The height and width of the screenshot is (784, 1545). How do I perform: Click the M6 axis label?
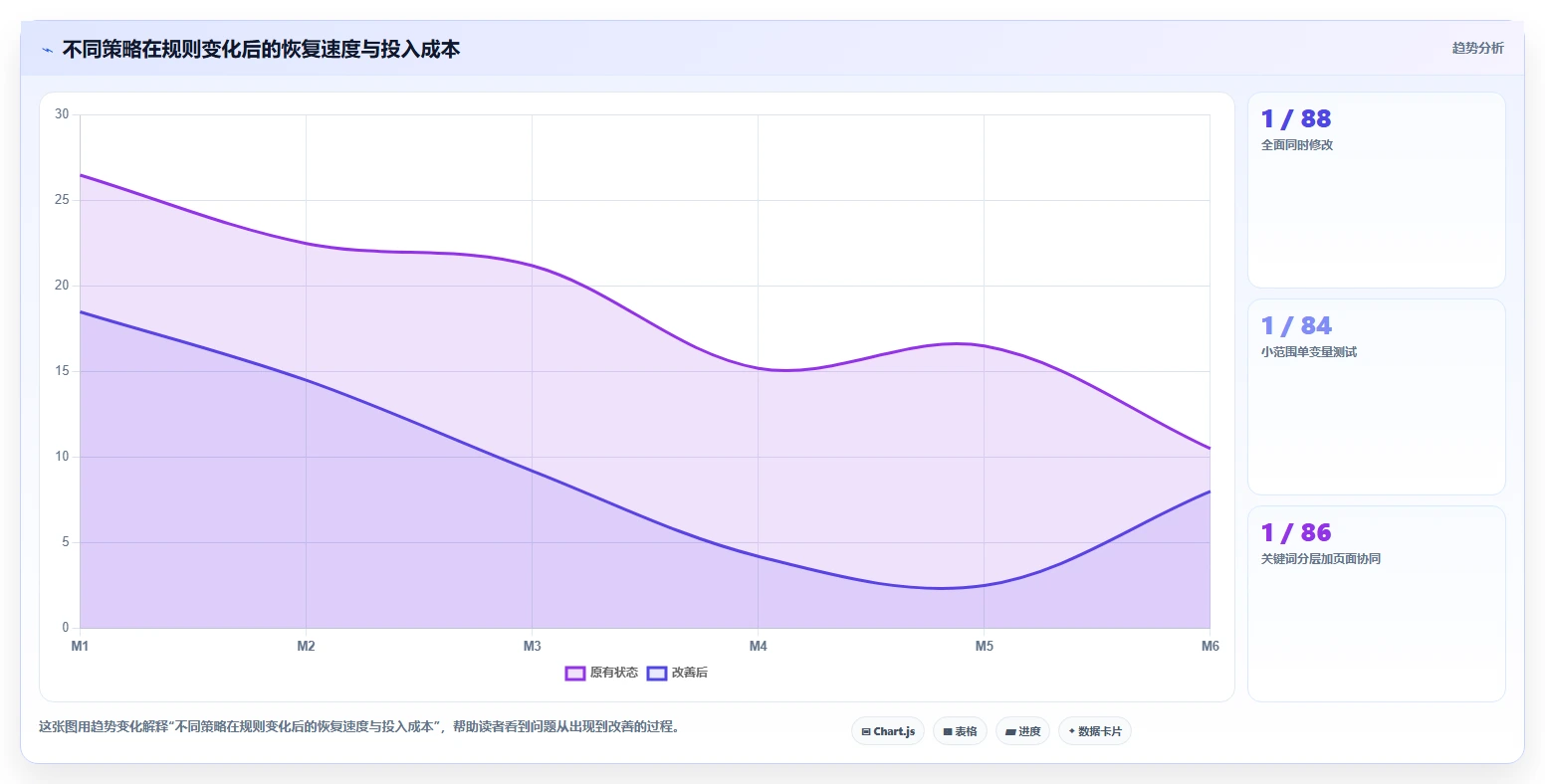click(x=1210, y=646)
